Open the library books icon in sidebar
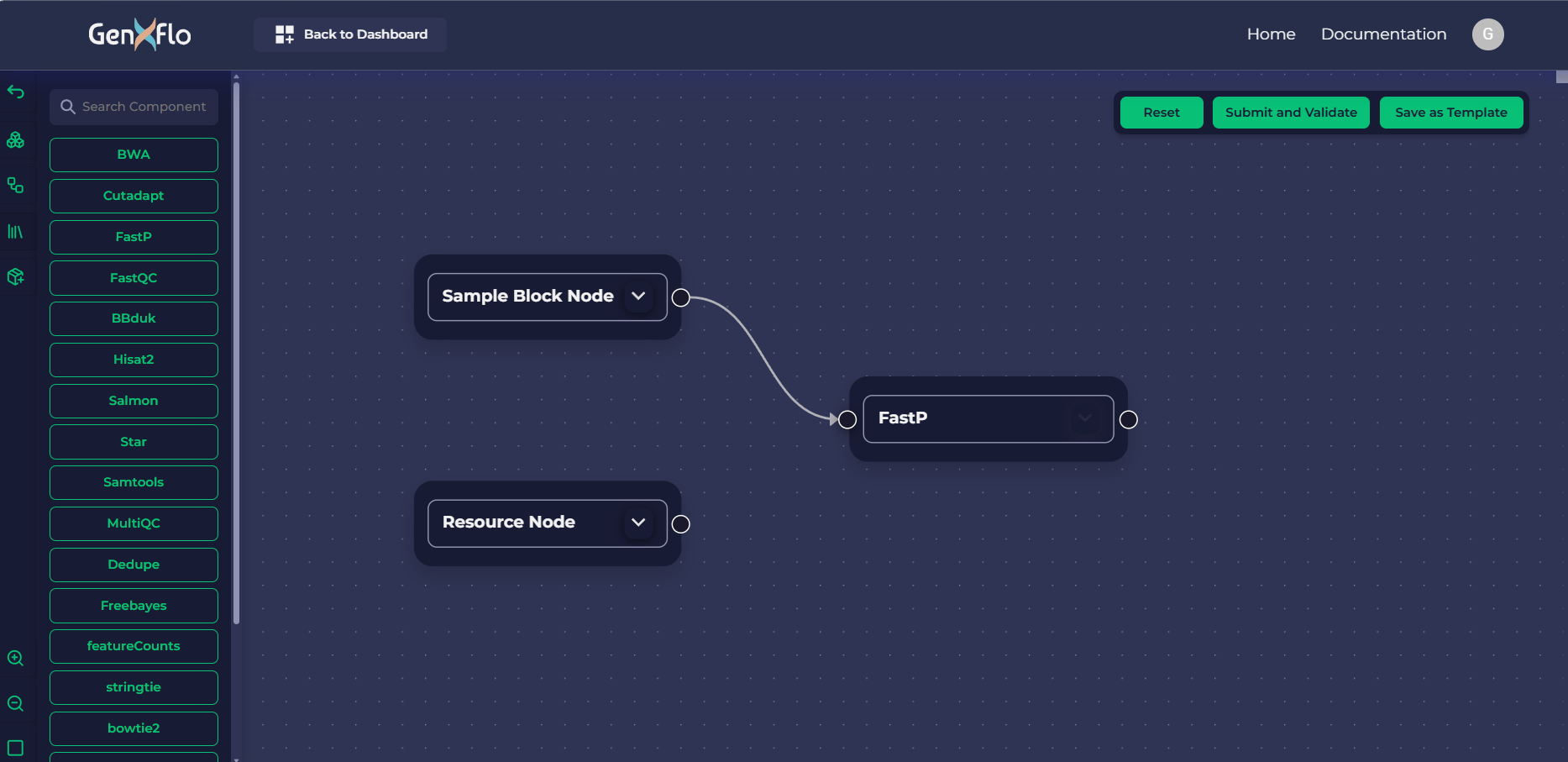The image size is (1568, 762). pyautogui.click(x=15, y=231)
